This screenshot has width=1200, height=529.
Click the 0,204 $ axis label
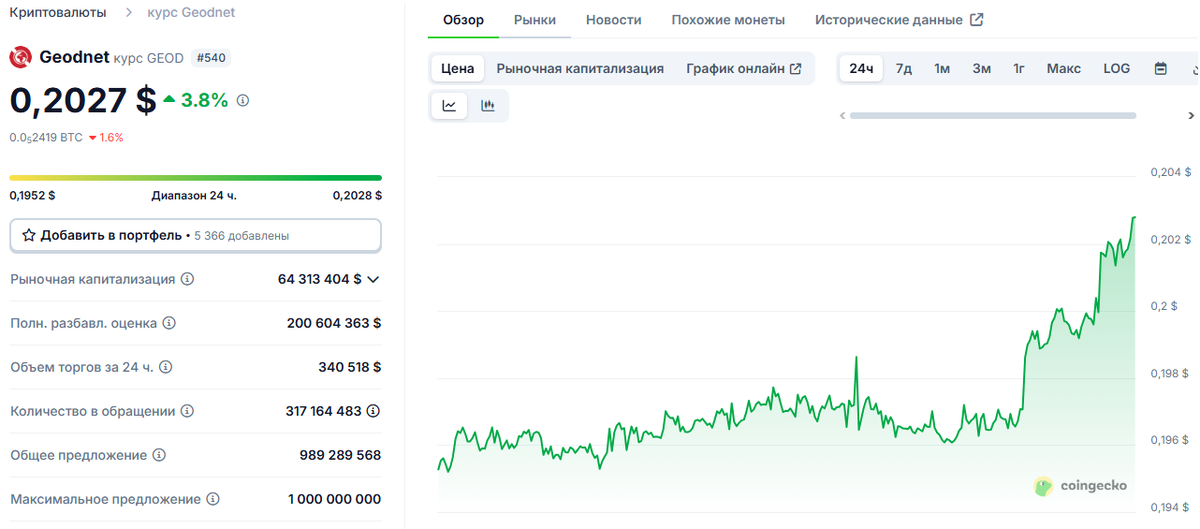coord(1171,173)
